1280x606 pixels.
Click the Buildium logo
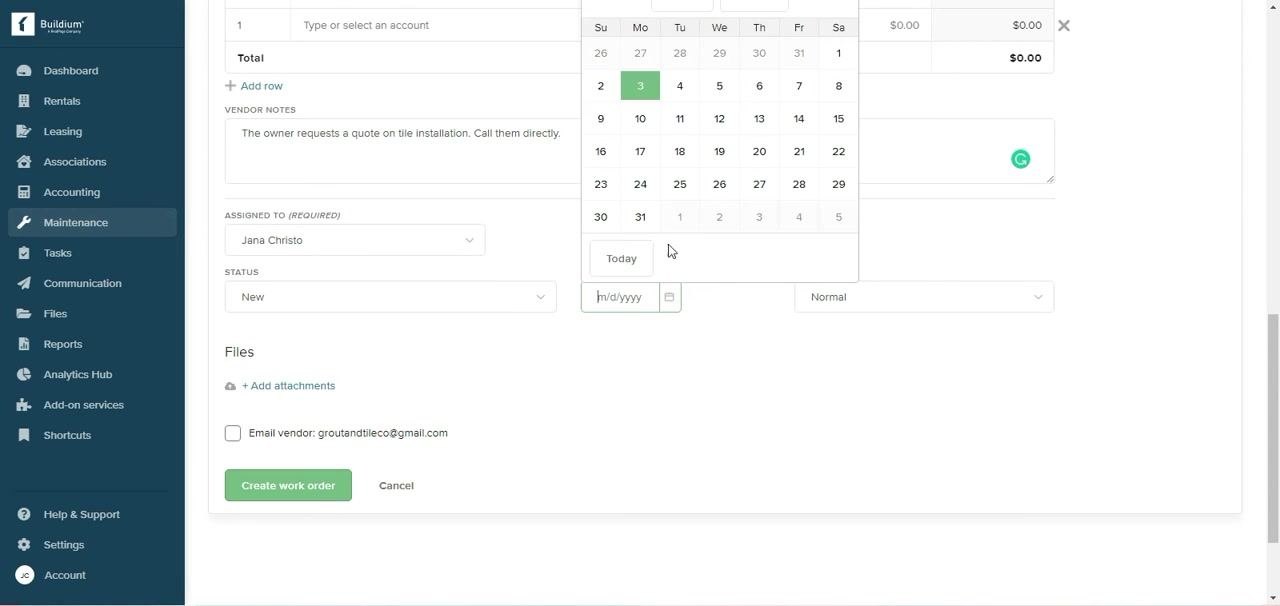point(48,25)
